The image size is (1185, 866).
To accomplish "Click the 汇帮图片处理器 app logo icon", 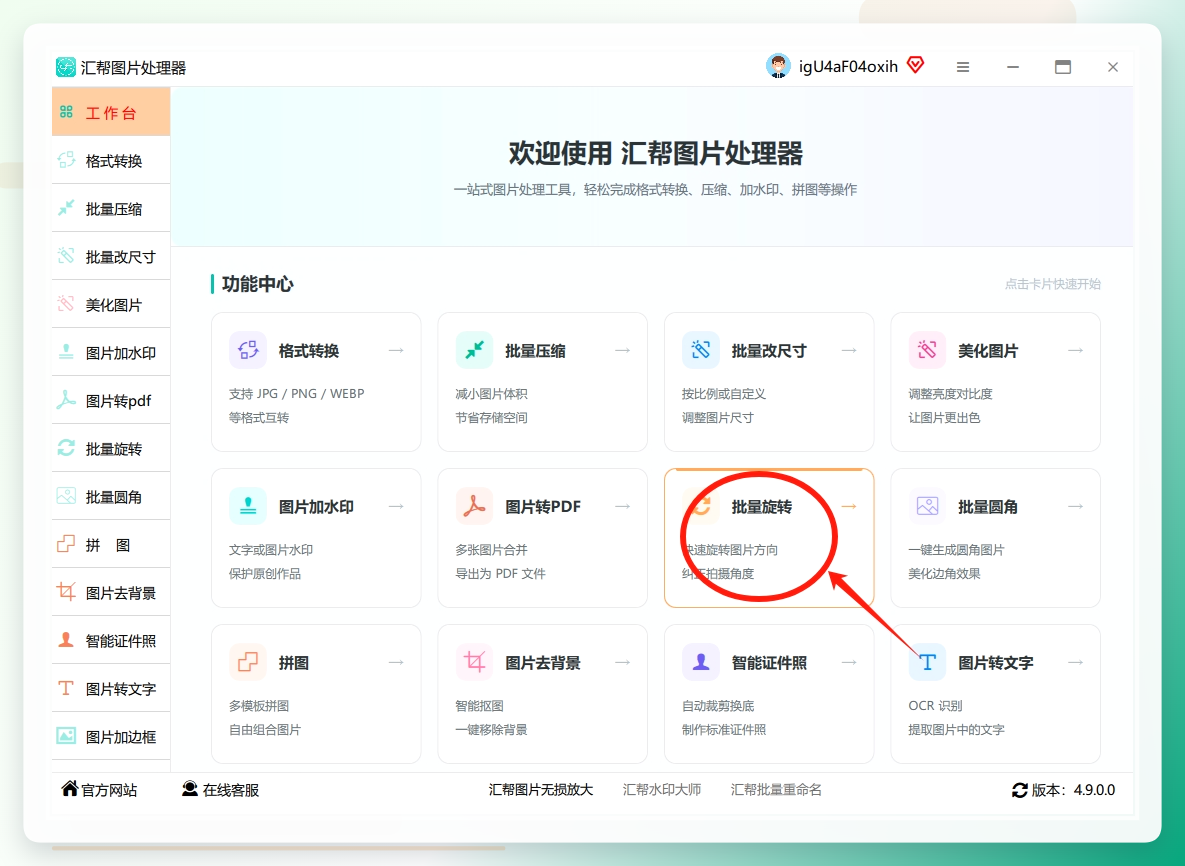I will click(x=66, y=67).
